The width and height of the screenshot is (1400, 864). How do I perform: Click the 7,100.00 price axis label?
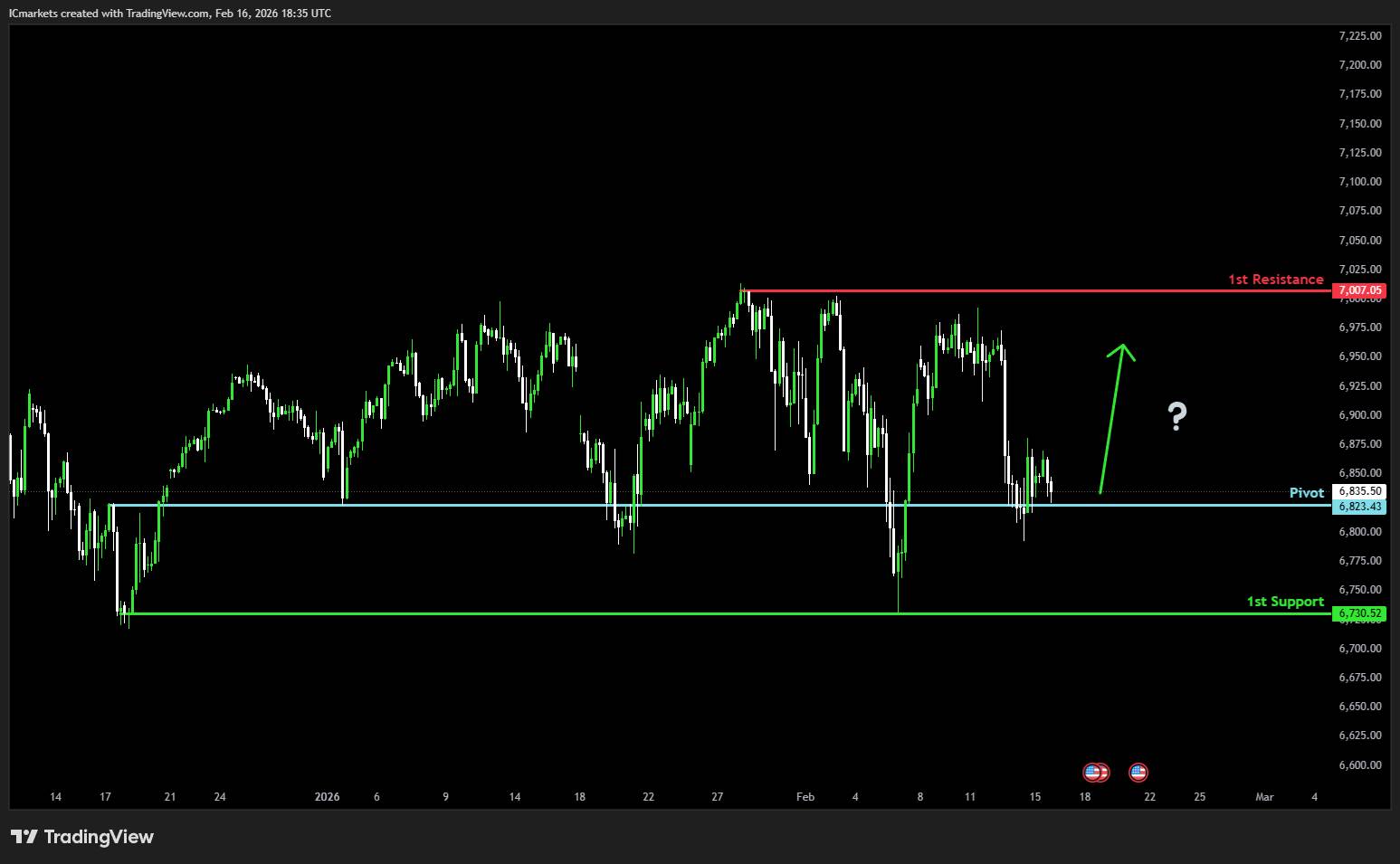[x=1359, y=181]
